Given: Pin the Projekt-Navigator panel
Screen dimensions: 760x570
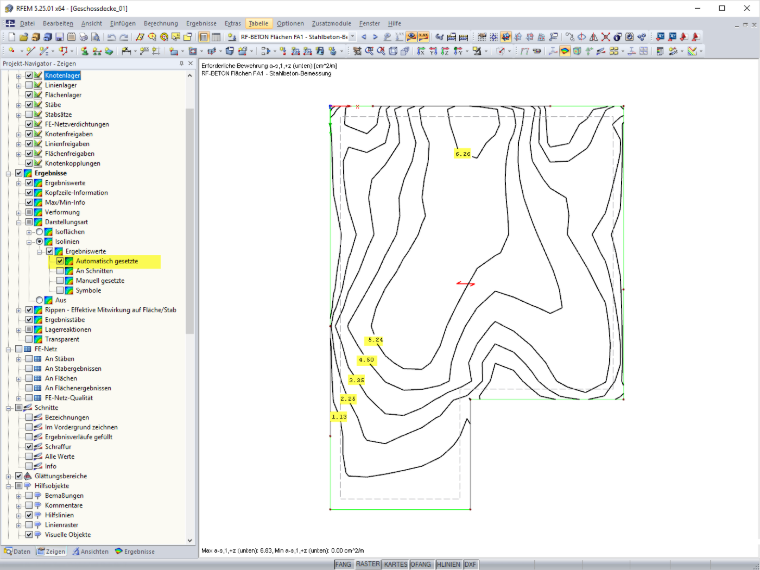Looking at the screenshot, I should pyautogui.click(x=182, y=63).
